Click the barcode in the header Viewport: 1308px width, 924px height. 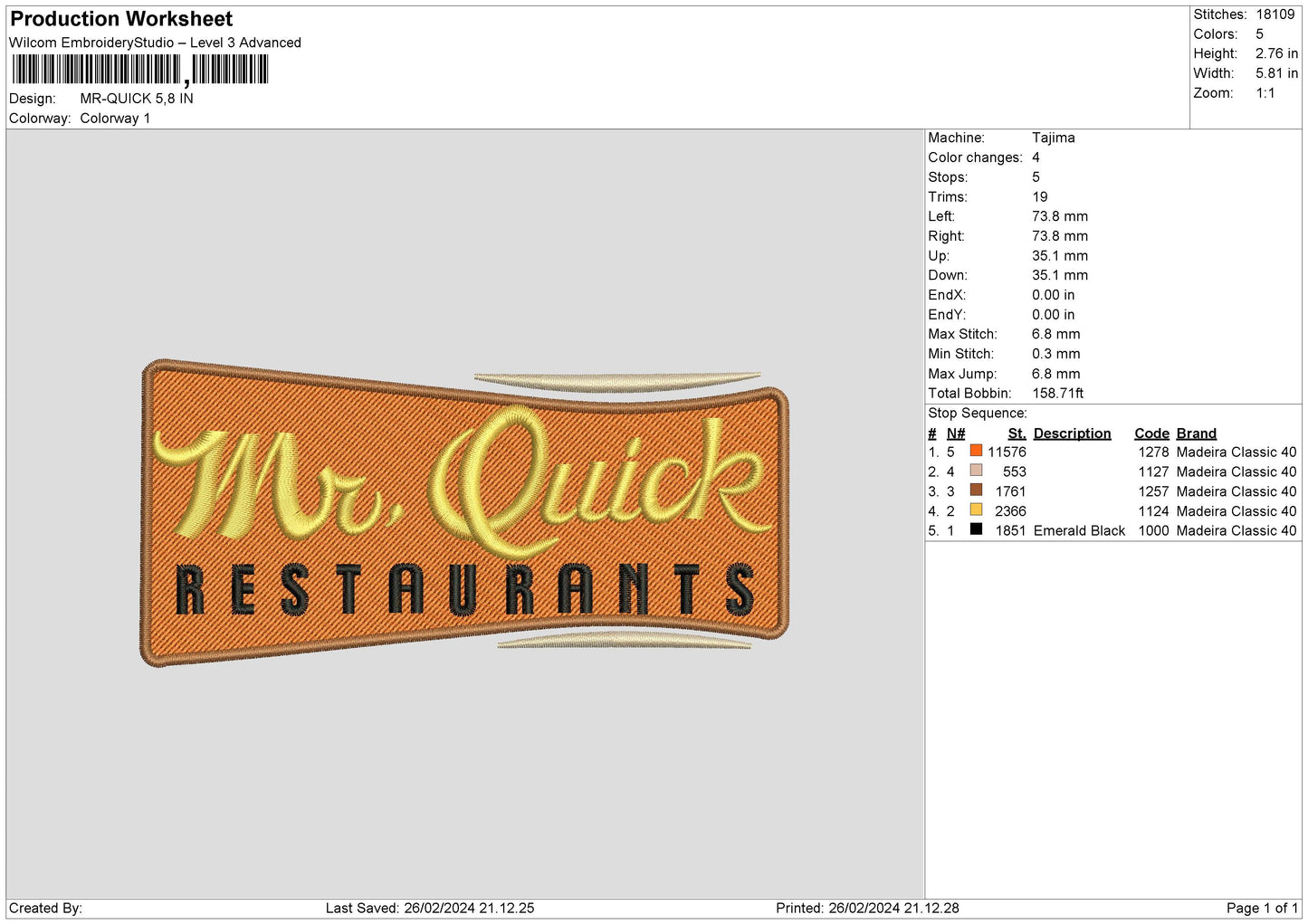(x=140, y=70)
